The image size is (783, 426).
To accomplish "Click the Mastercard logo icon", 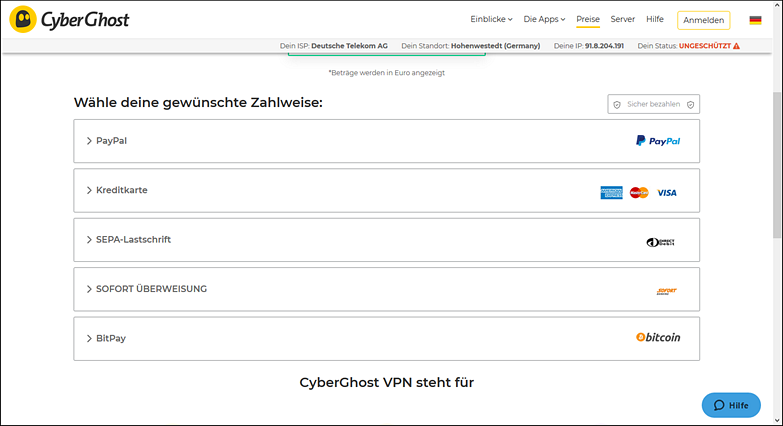I will 639,193.
